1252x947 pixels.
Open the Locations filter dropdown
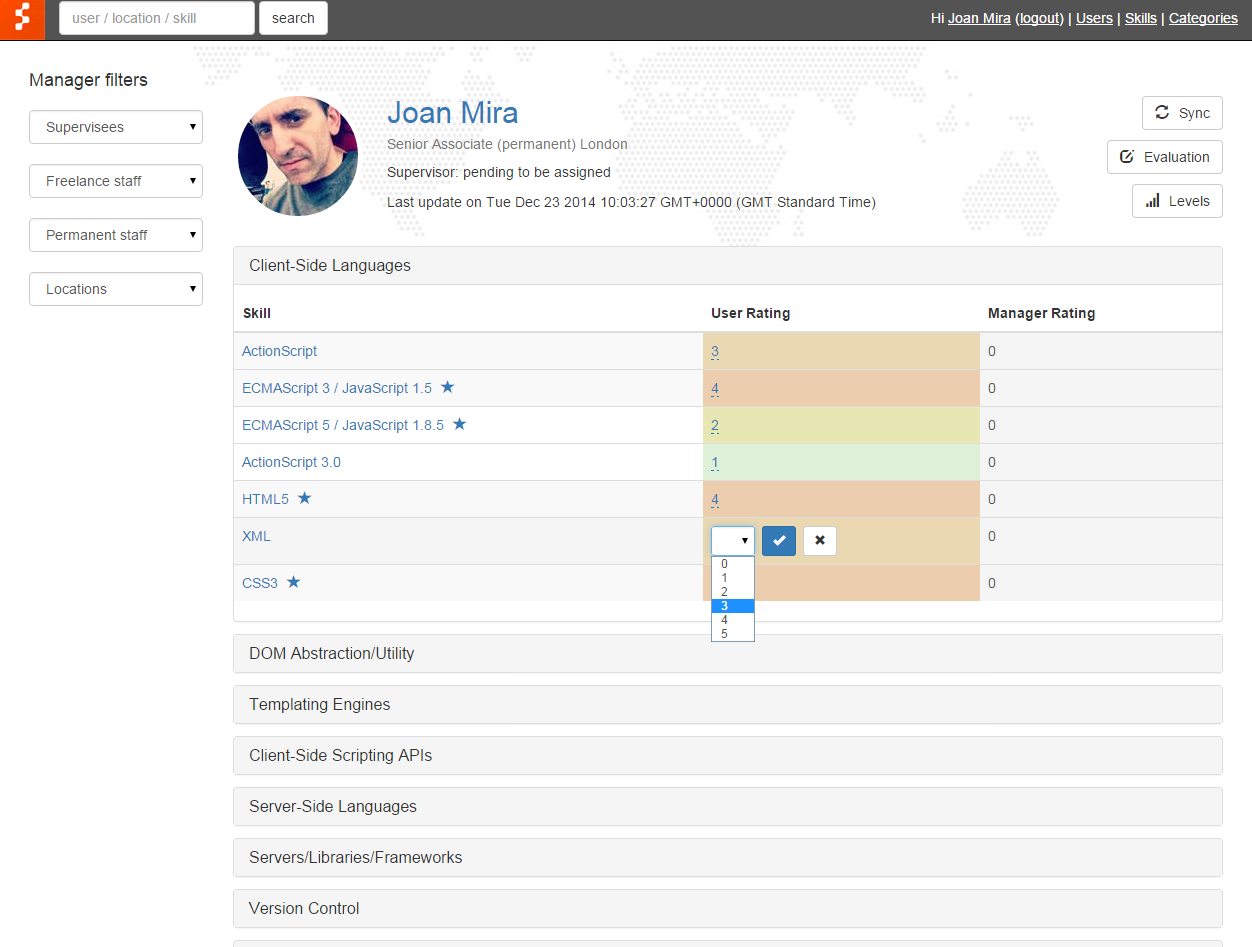point(116,289)
